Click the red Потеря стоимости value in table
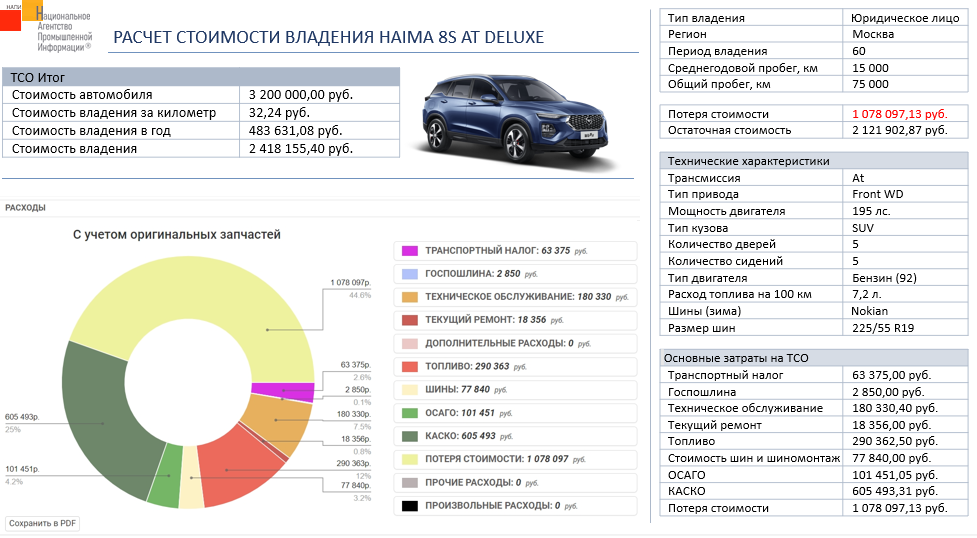977x538 pixels. click(x=899, y=114)
